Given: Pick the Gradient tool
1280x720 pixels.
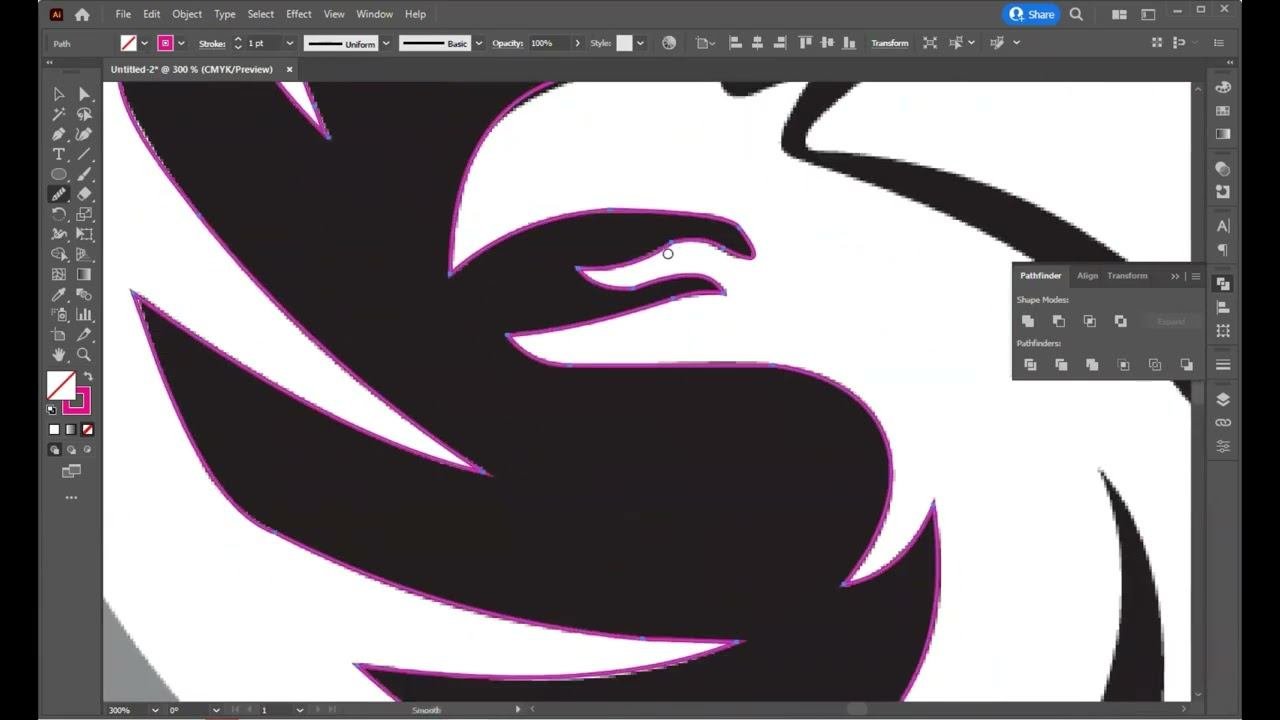Looking at the screenshot, I should pyautogui.click(x=84, y=274).
